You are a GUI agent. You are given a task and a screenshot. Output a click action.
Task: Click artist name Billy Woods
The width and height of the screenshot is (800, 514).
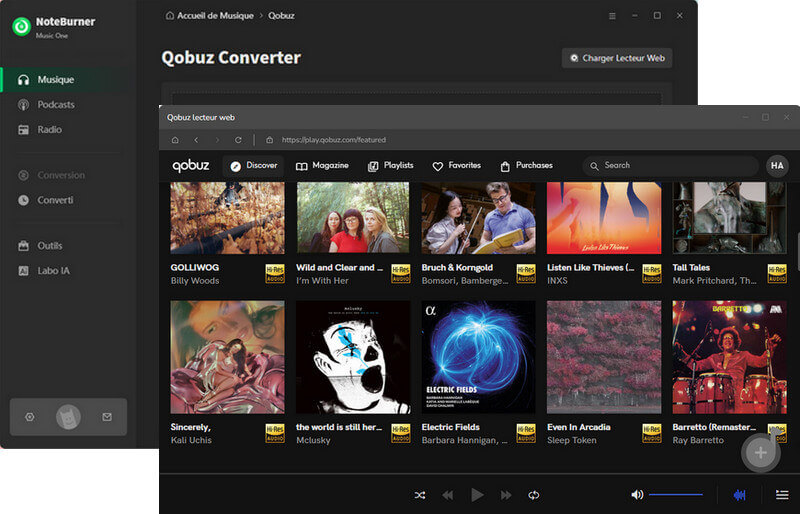click(x=195, y=281)
